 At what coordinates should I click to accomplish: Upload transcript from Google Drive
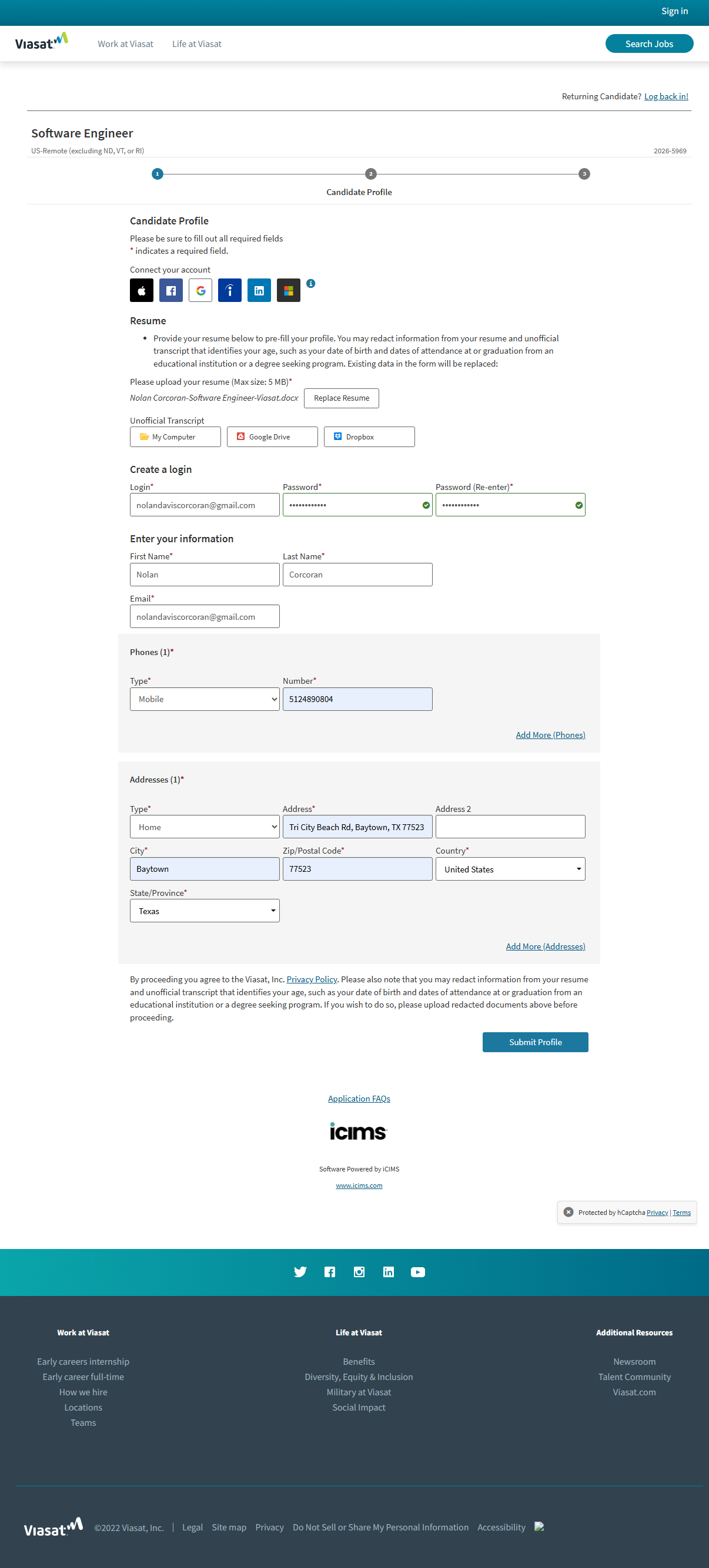(272, 437)
